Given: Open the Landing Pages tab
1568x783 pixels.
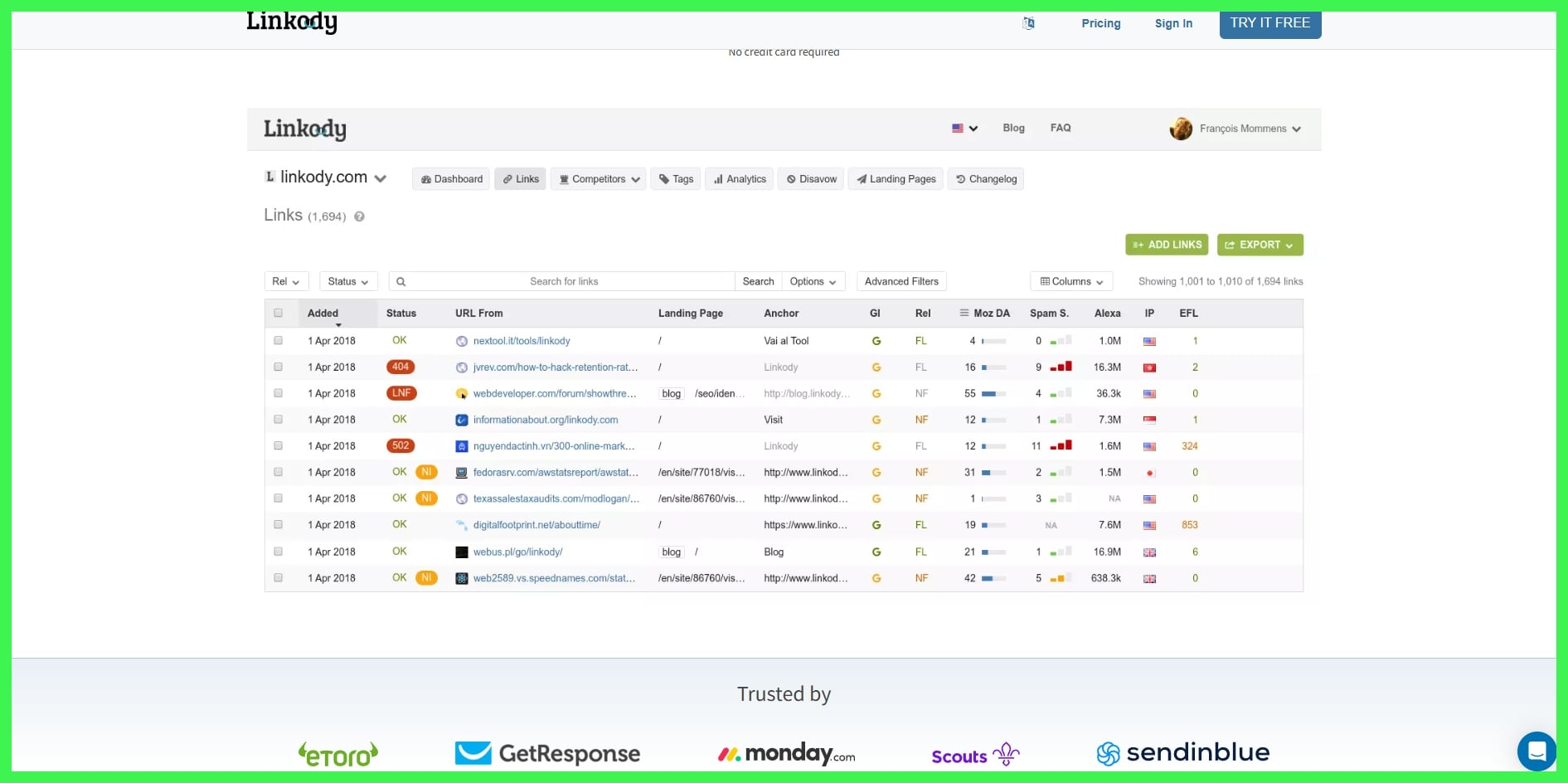Looking at the screenshot, I should click(896, 179).
